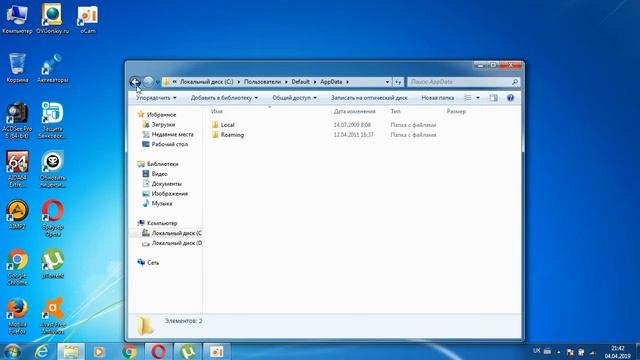Viewport: 640px width, 360px height.
Task: Open the recent locations dropdown beside the nav arrows
Action: tap(158, 82)
